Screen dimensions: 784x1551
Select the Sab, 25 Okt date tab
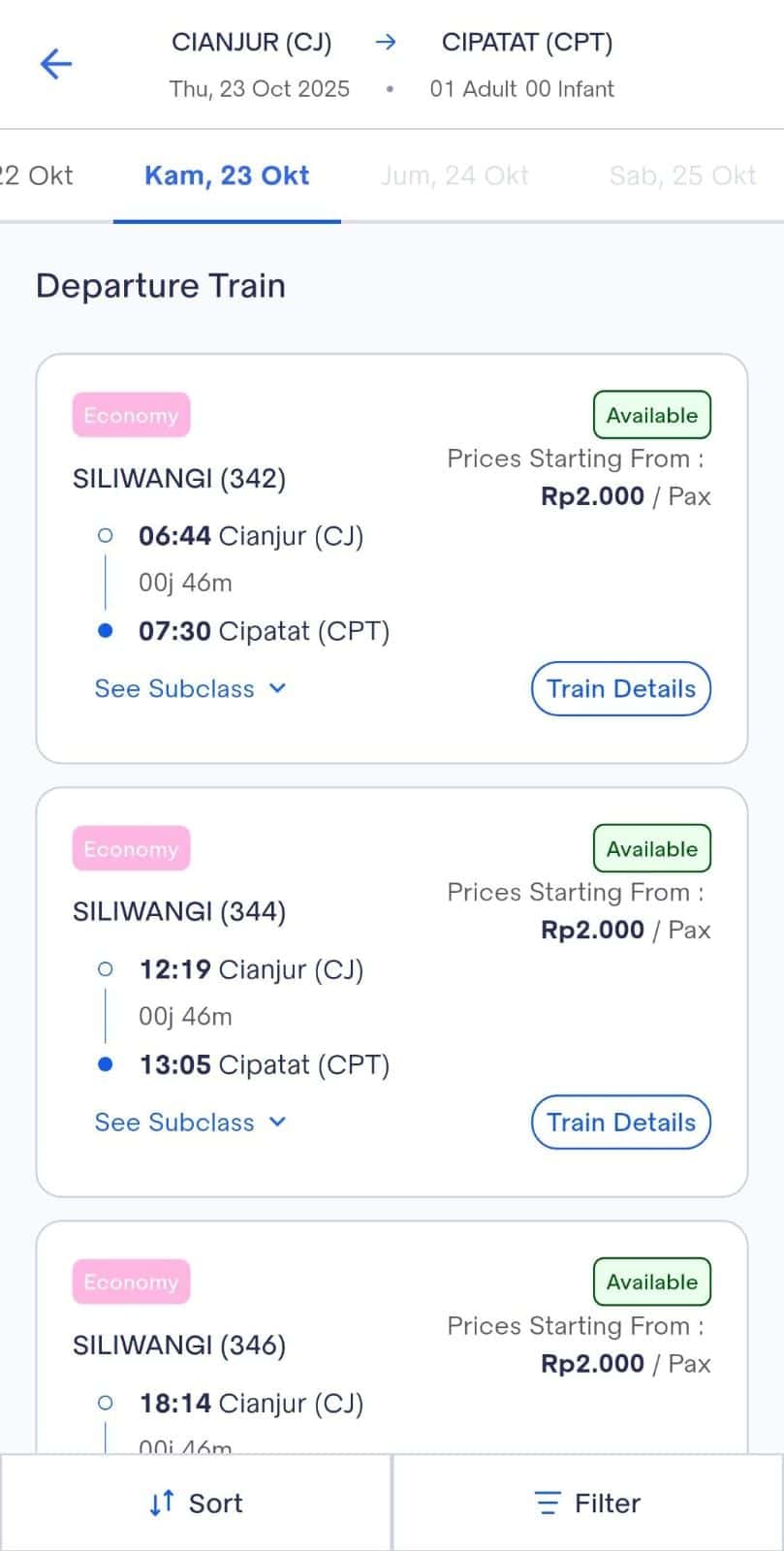[682, 175]
